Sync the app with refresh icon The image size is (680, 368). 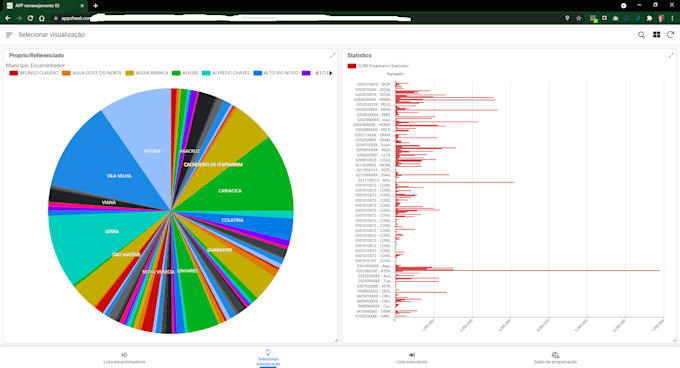click(x=670, y=35)
